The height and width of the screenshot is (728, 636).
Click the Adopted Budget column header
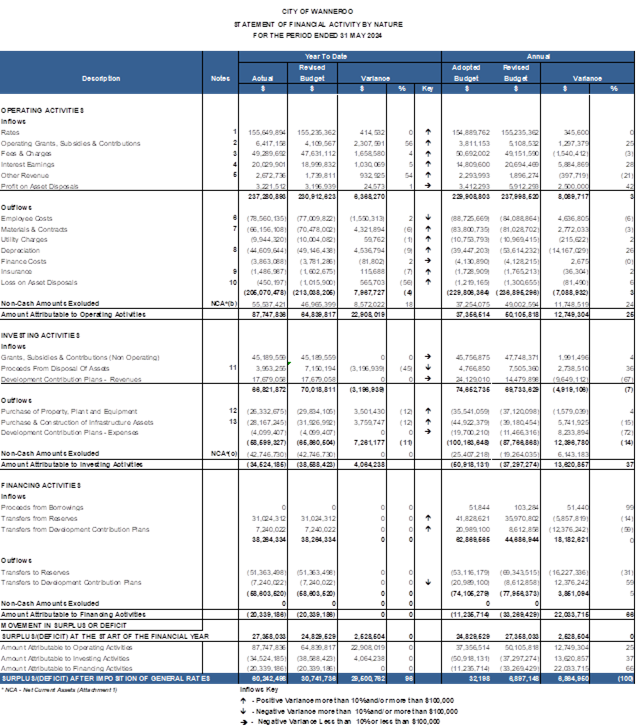[464, 73]
